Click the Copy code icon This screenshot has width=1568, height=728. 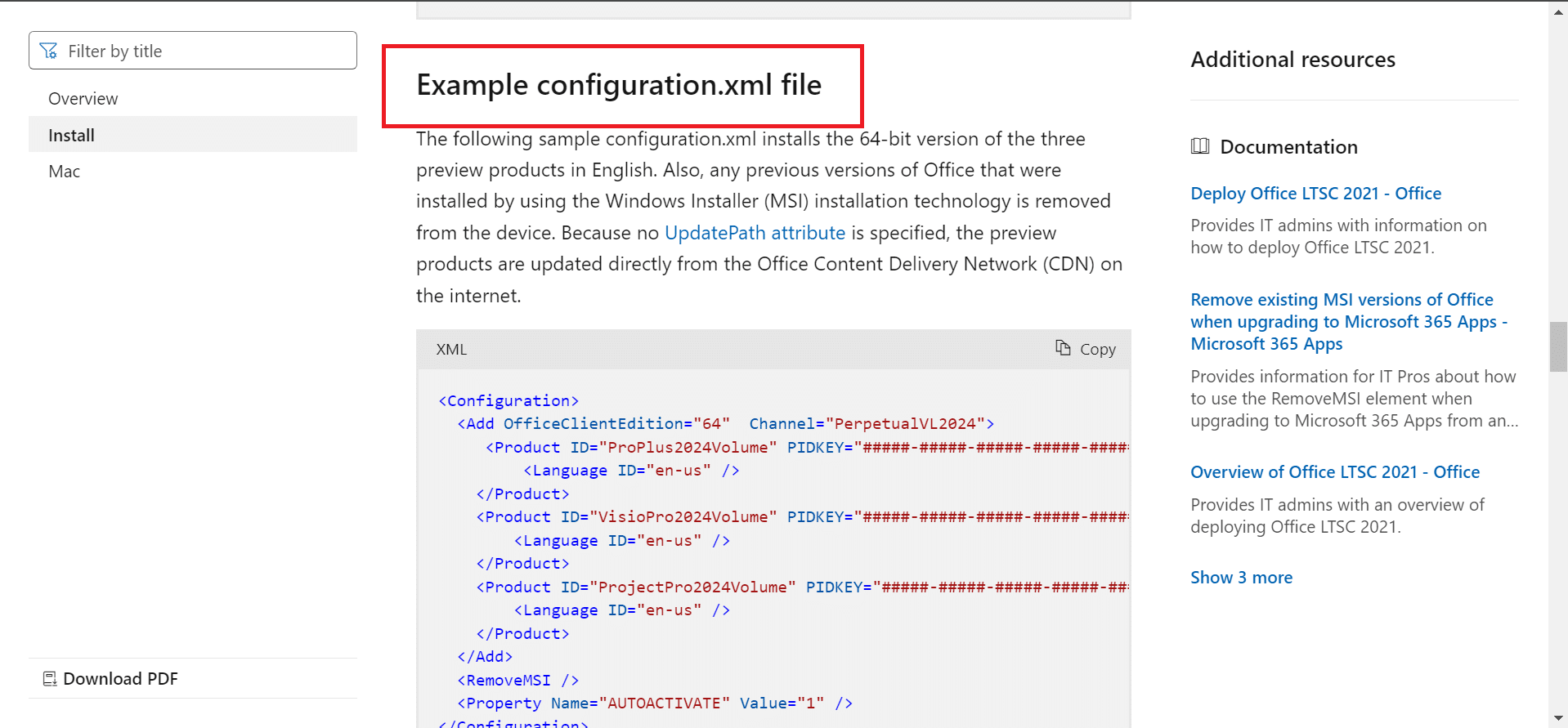(x=1063, y=348)
